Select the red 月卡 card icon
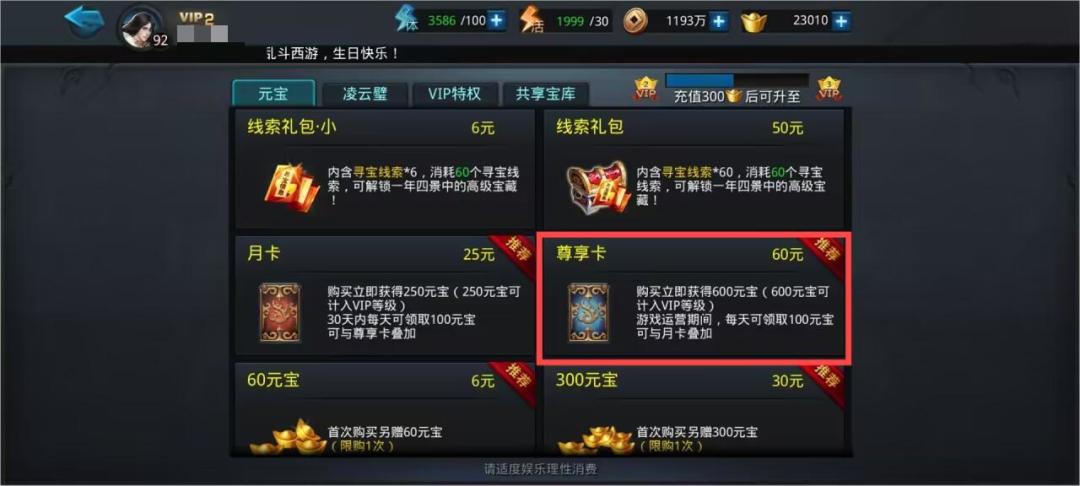 pos(280,313)
